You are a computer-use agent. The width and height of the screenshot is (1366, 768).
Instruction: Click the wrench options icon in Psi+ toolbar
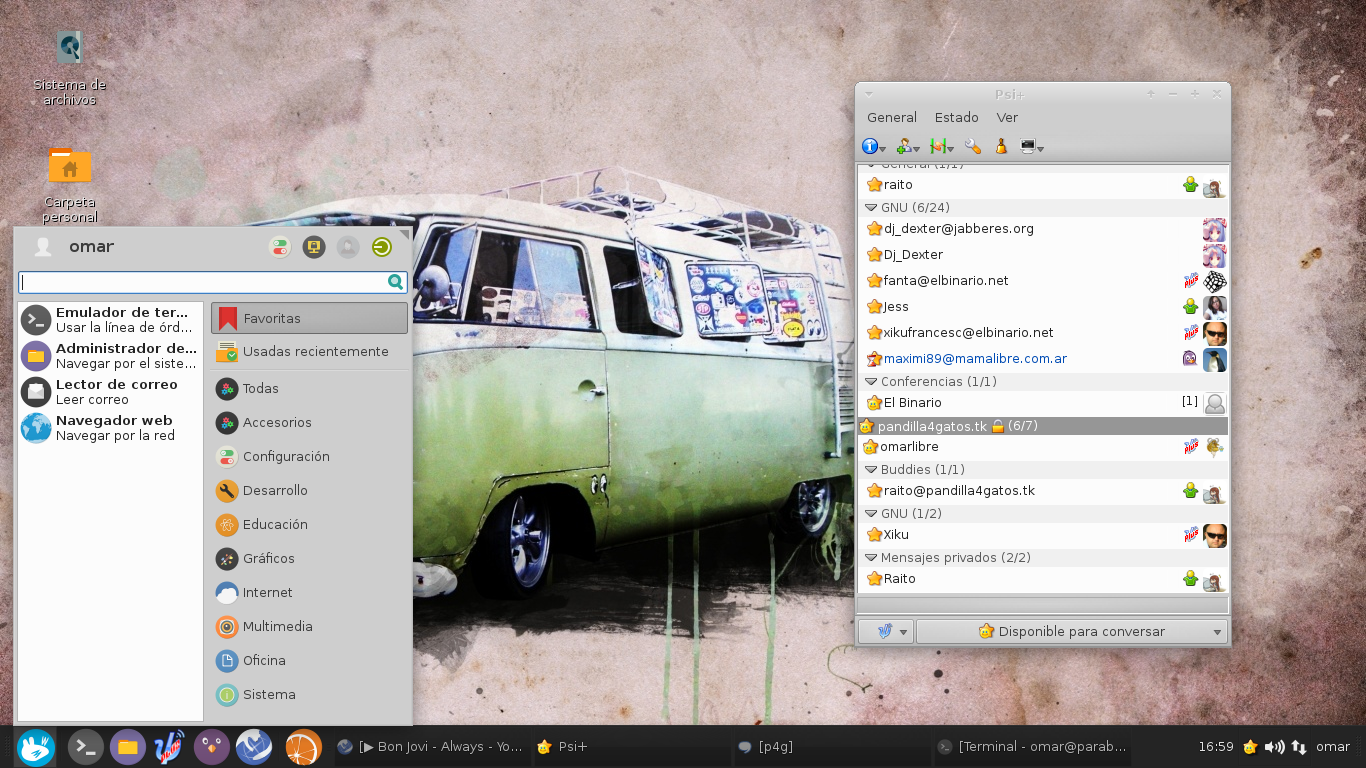click(972, 147)
